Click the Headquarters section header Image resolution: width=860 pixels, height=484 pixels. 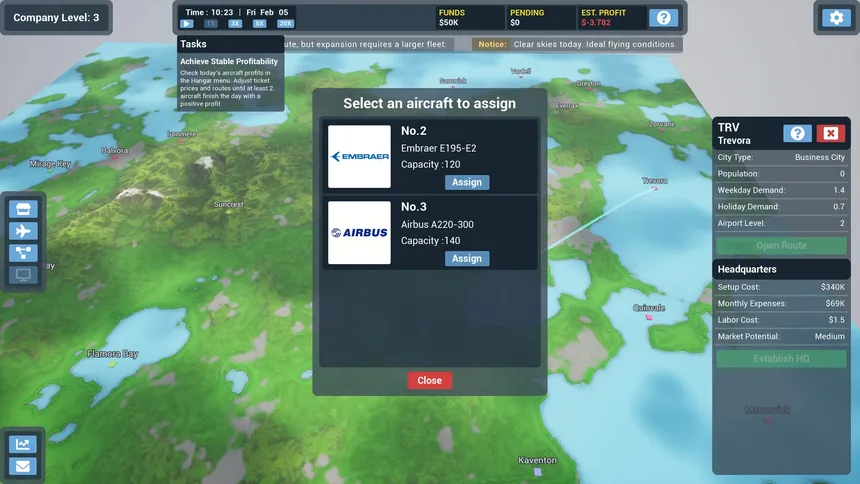tap(781, 269)
